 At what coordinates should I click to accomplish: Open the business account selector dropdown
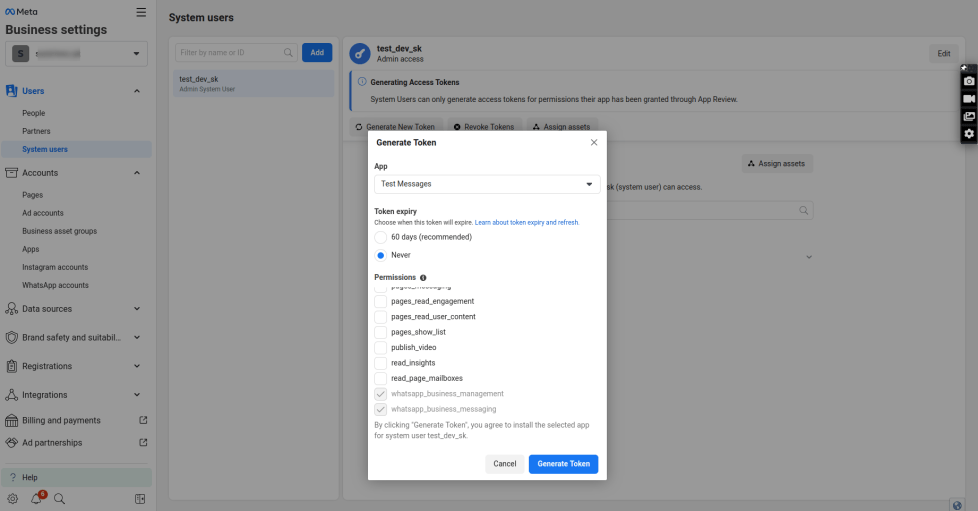pyautogui.click(x=77, y=54)
